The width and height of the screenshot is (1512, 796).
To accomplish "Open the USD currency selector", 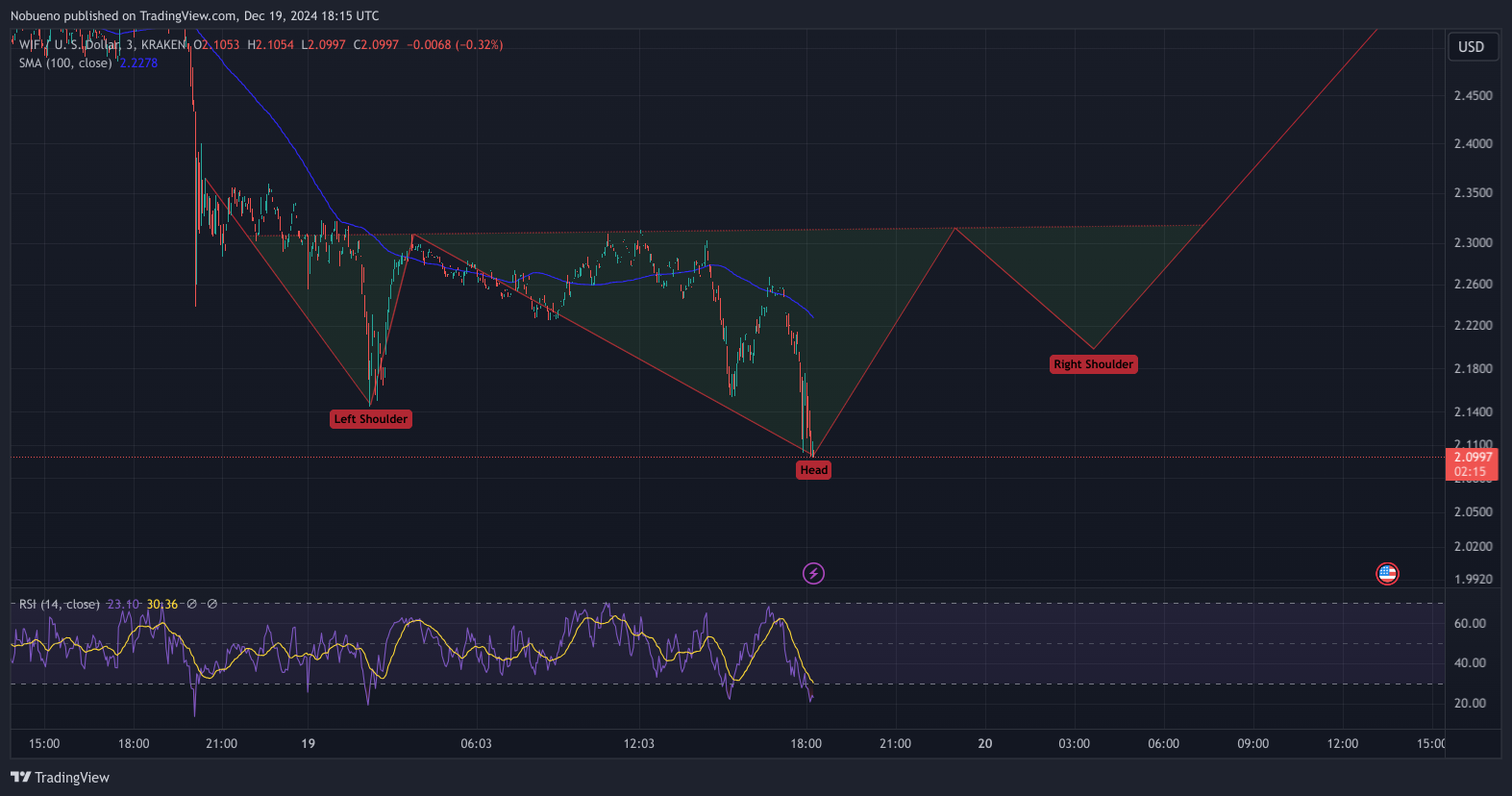I will point(1472,47).
